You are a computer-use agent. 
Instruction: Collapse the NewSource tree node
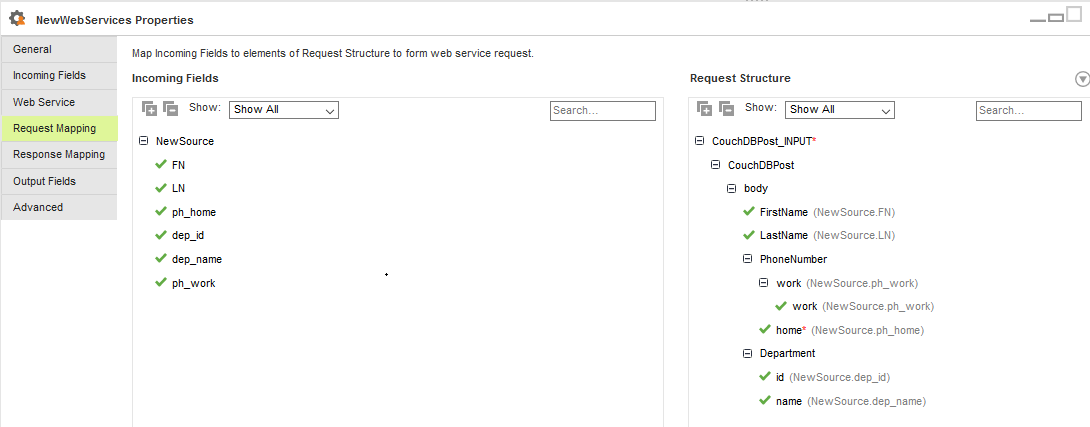point(144,140)
